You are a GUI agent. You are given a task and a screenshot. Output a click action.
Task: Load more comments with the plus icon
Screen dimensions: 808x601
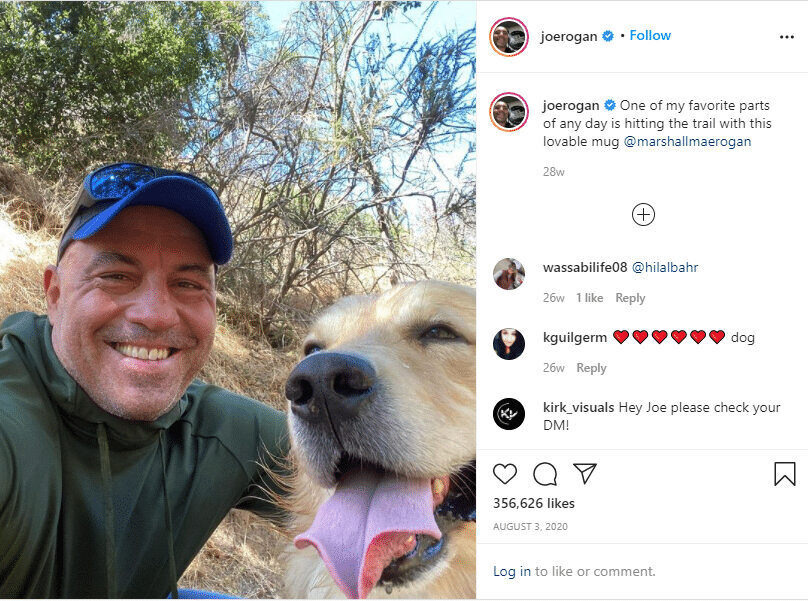643,214
